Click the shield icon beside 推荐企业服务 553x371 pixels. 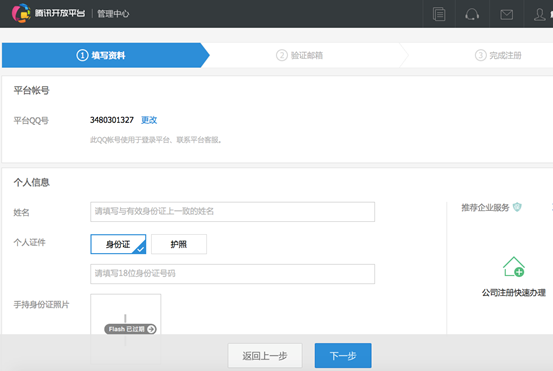click(x=517, y=207)
